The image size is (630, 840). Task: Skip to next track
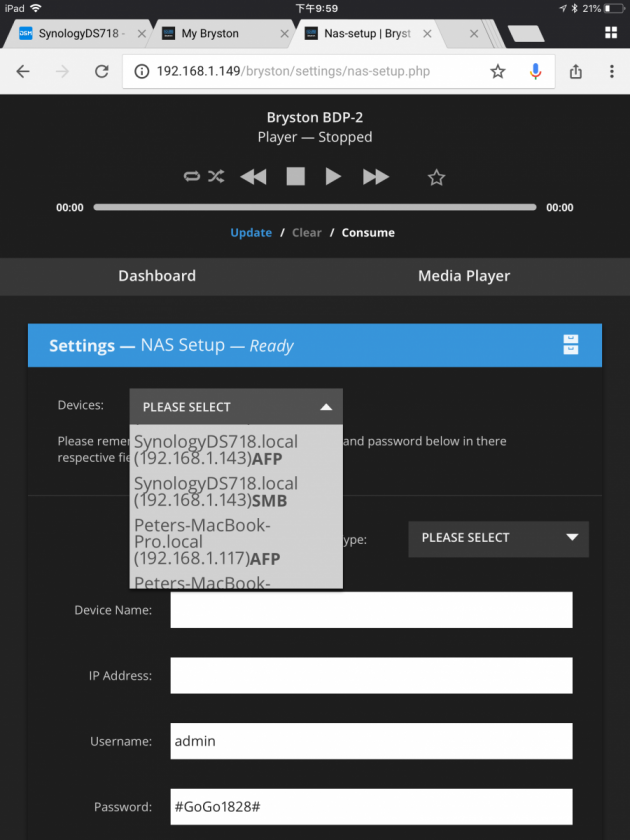[x=376, y=176]
